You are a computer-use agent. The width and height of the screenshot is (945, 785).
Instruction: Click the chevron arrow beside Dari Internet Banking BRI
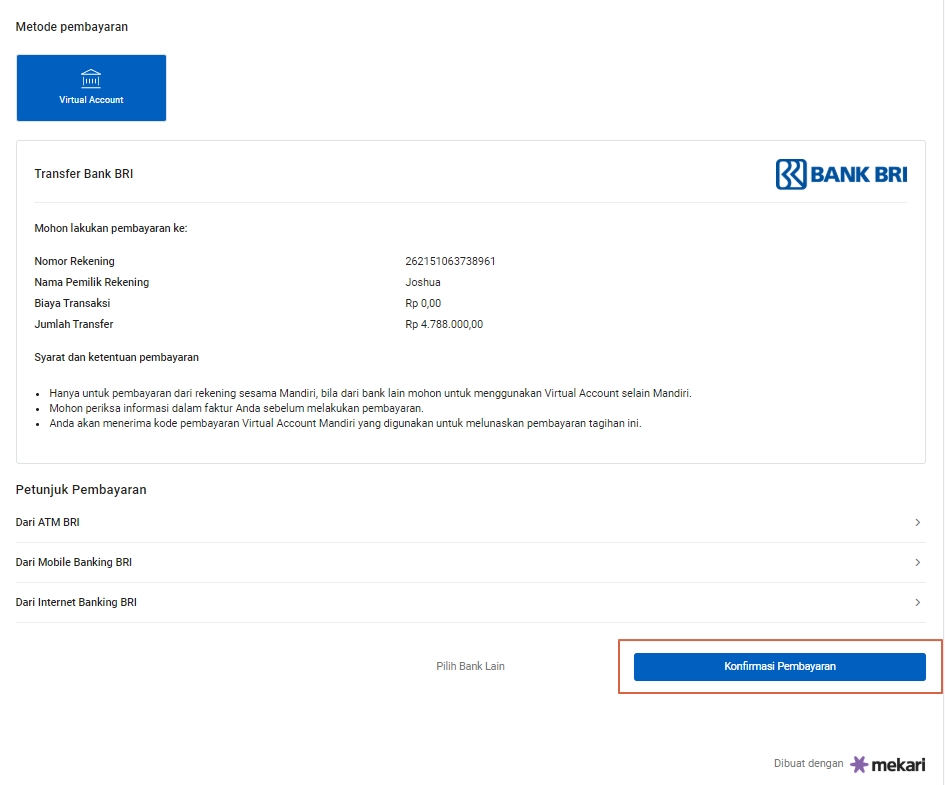pyautogui.click(x=917, y=603)
